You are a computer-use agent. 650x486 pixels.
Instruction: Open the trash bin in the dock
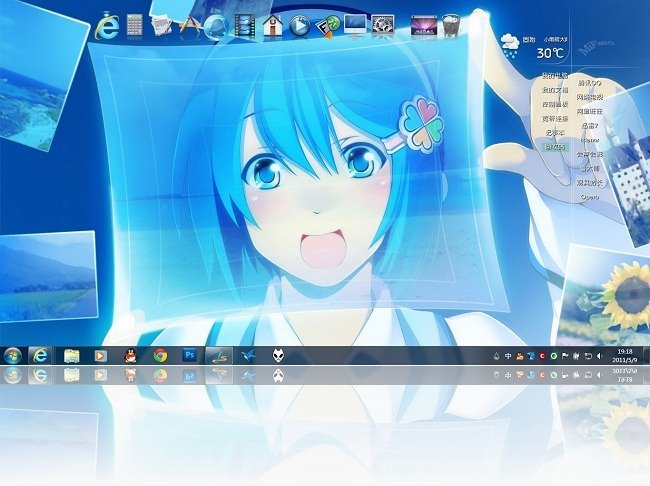point(451,26)
